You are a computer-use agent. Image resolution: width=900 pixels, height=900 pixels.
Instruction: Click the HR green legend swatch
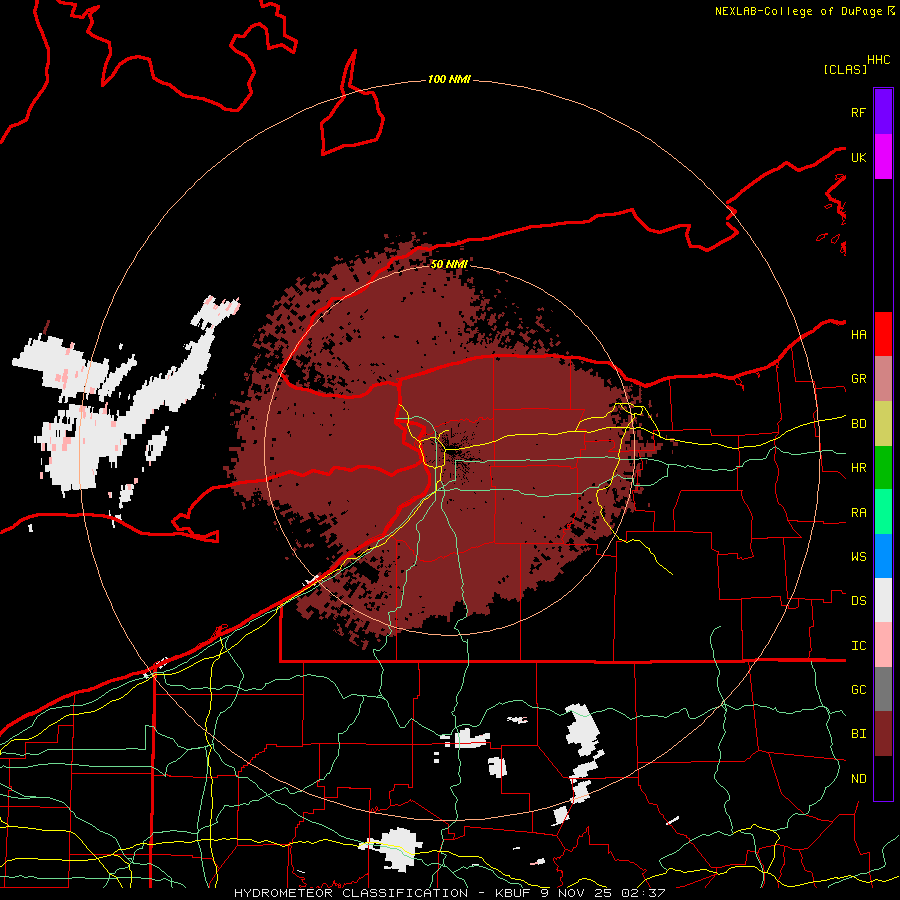(x=883, y=468)
